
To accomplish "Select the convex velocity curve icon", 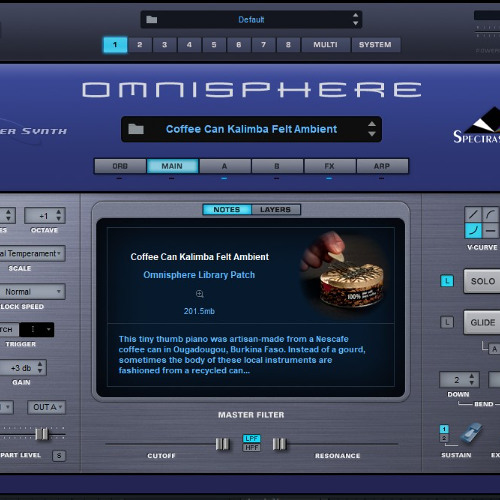I will (x=490, y=214).
